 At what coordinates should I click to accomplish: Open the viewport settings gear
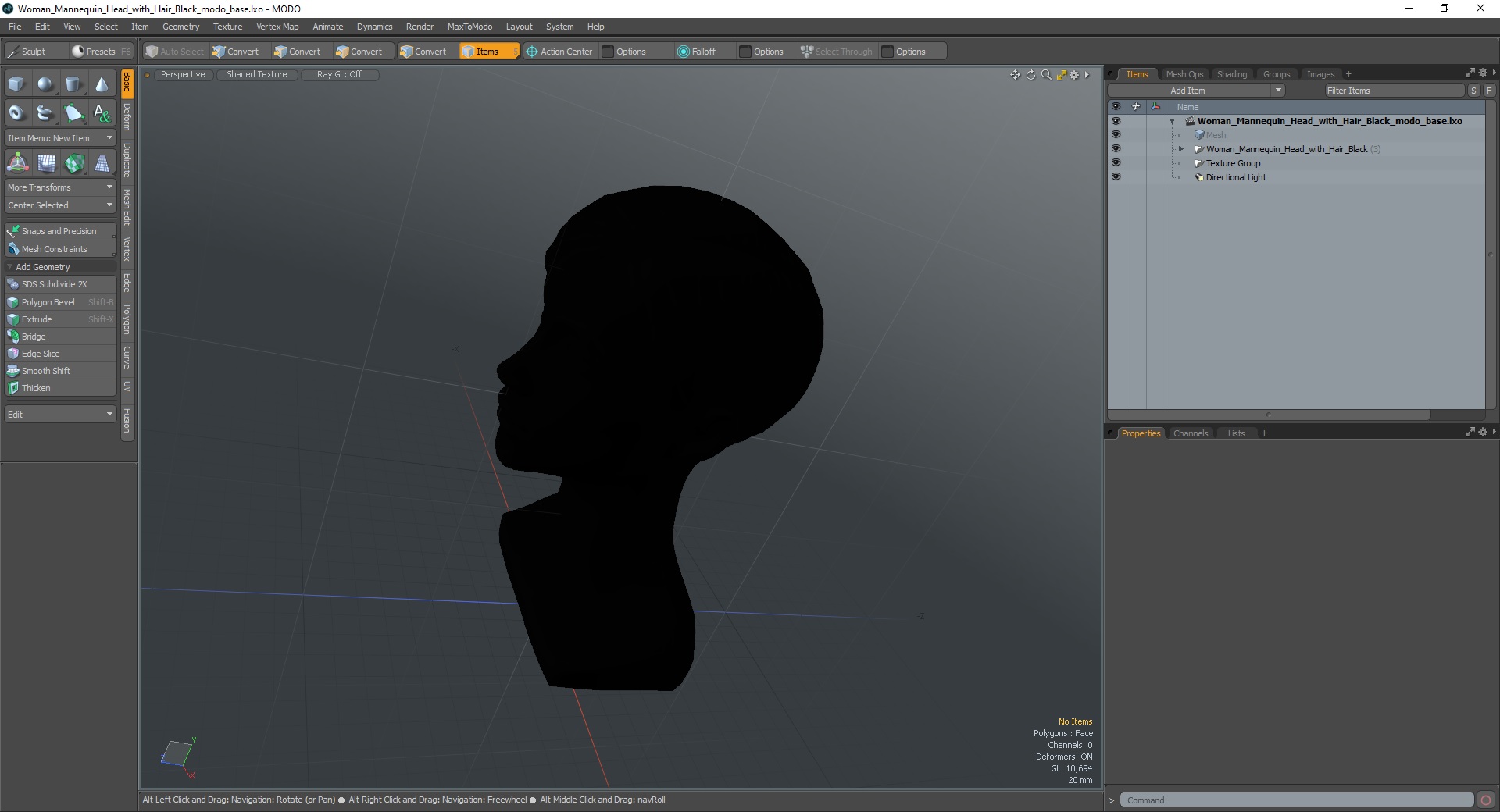coord(1075,75)
